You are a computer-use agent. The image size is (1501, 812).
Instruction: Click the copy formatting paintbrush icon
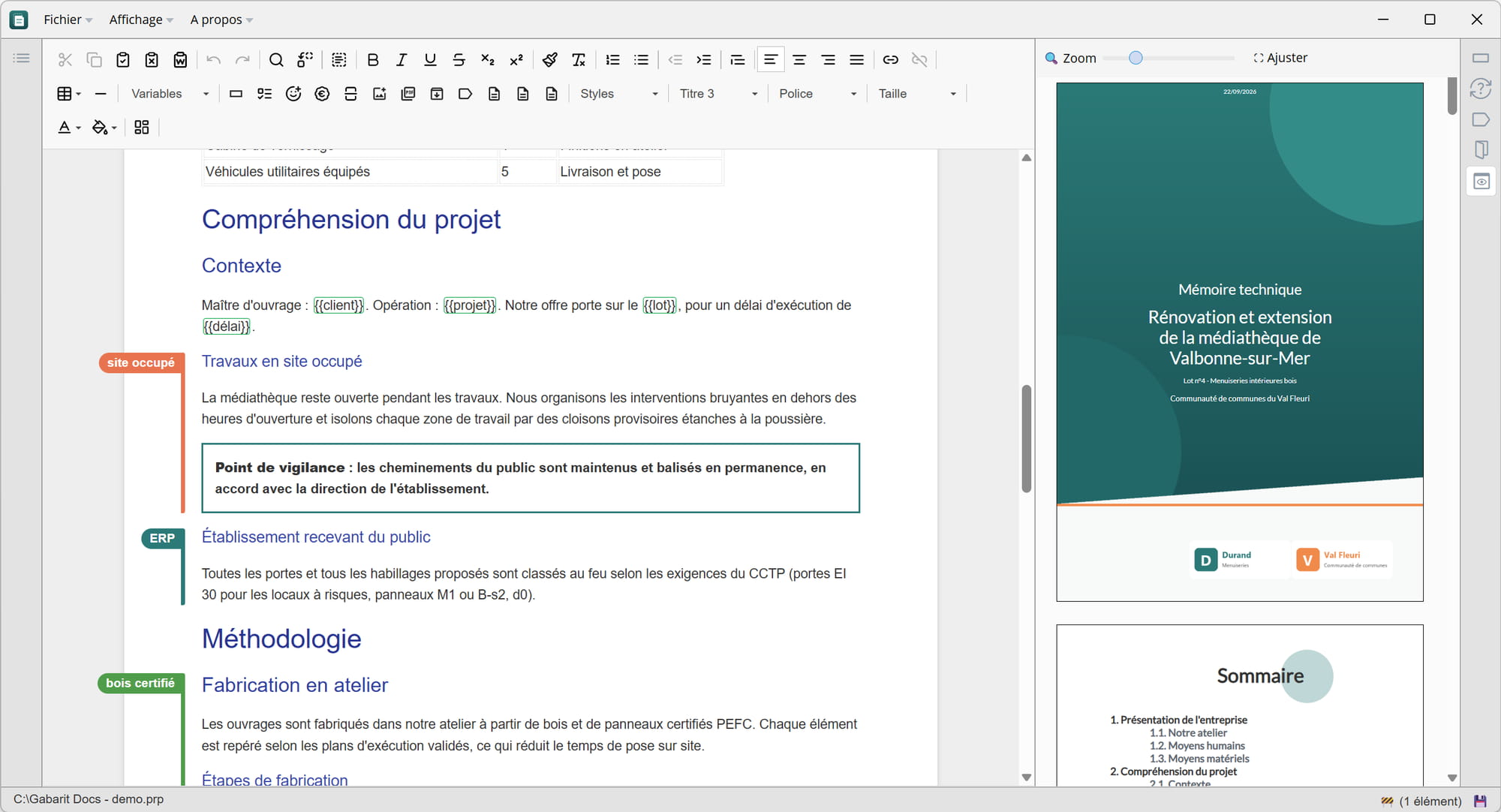point(549,60)
